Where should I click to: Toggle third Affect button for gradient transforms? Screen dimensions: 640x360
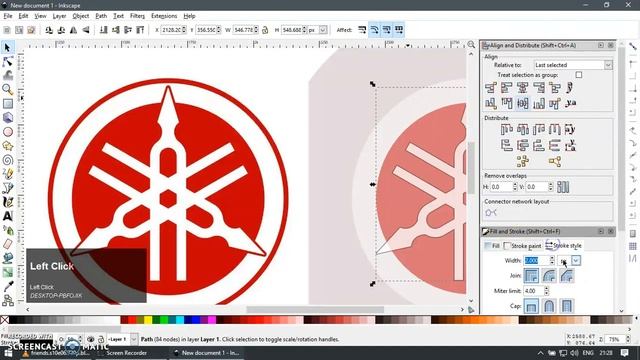(387, 30)
